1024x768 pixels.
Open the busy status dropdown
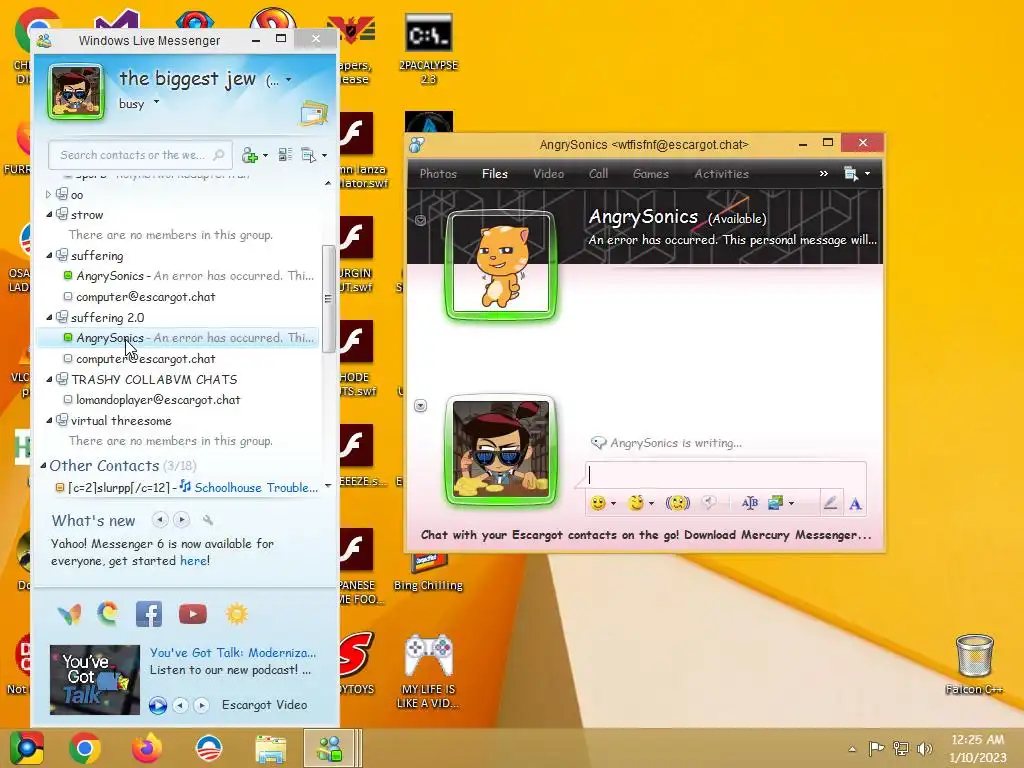(156, 102)
